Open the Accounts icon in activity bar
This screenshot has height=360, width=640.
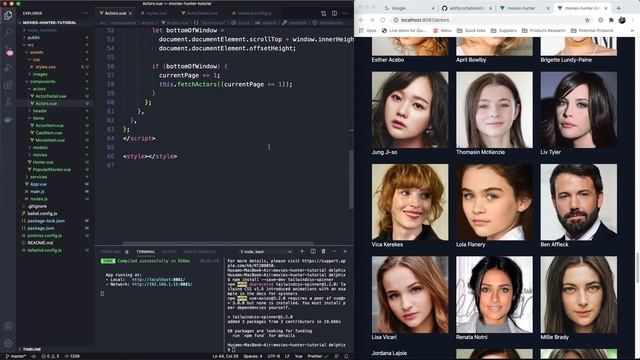pyautogui.click(x=8, y=327)
